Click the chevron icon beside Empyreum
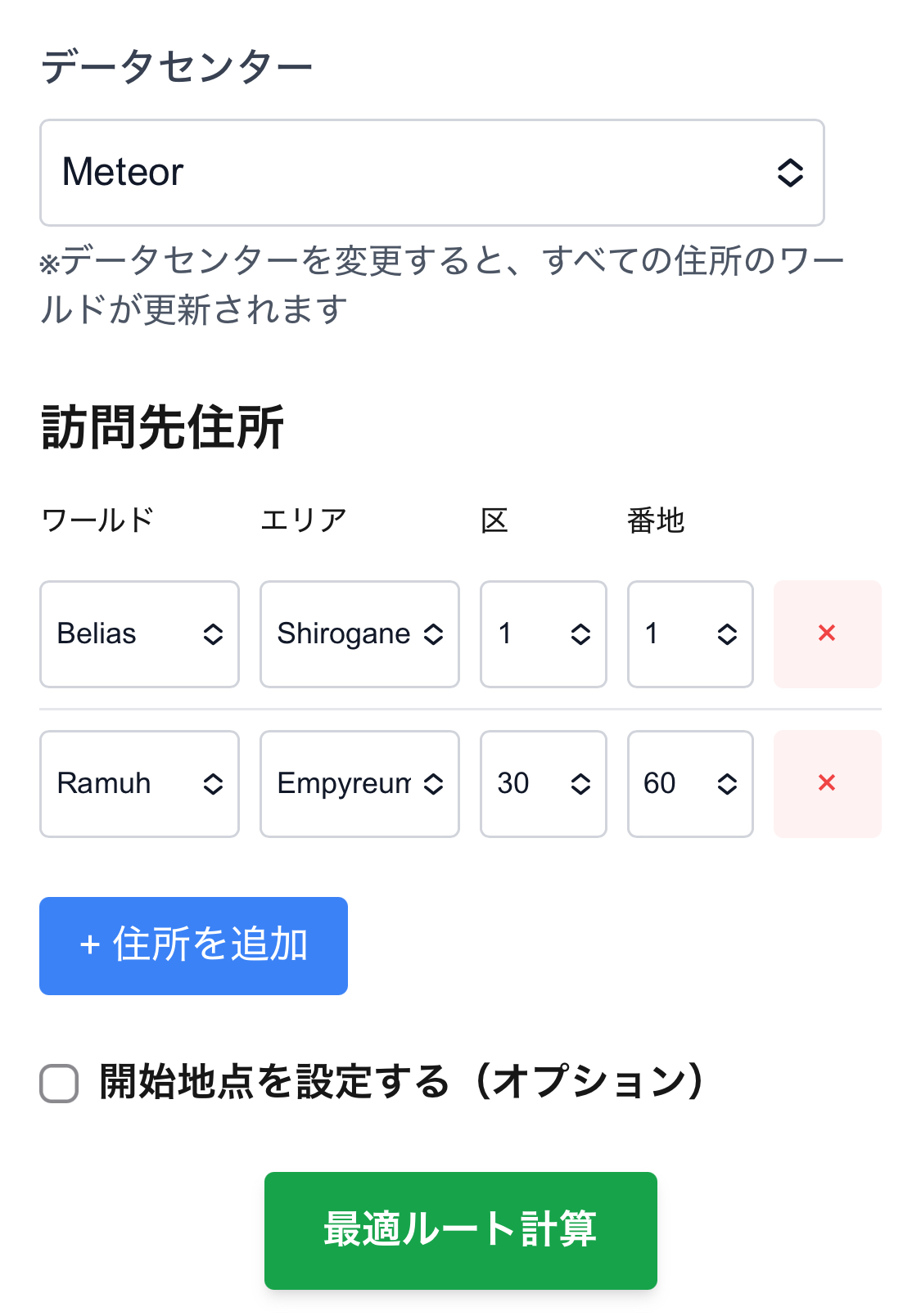 [x=434, y=784]
